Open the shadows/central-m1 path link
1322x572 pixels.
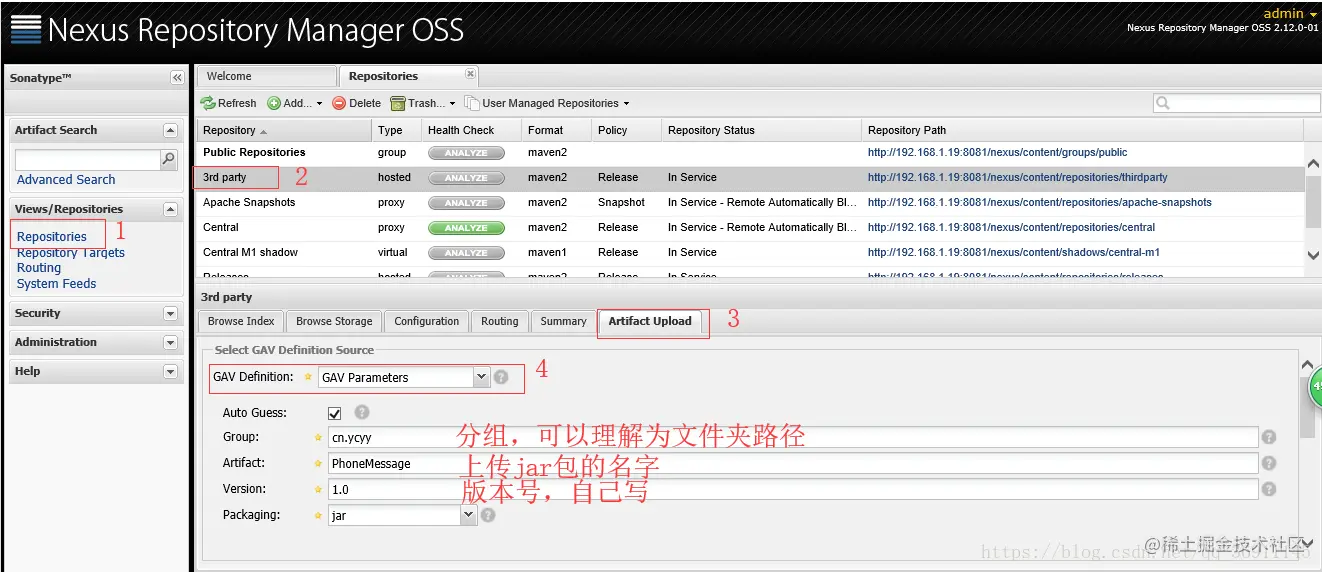(x=1014, y=253)
